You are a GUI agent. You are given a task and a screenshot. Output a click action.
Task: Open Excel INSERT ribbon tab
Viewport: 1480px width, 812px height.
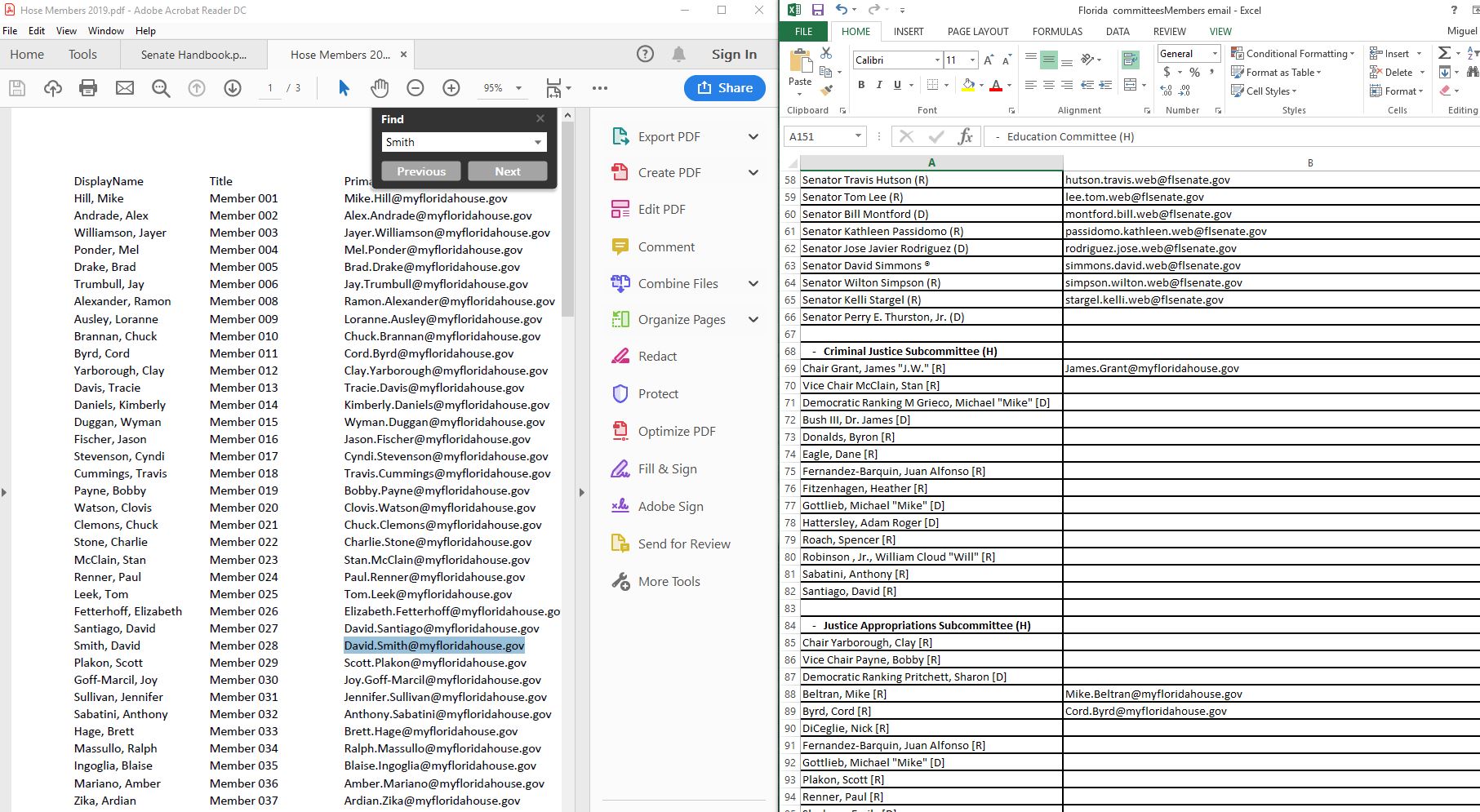(x=909, y=31)
